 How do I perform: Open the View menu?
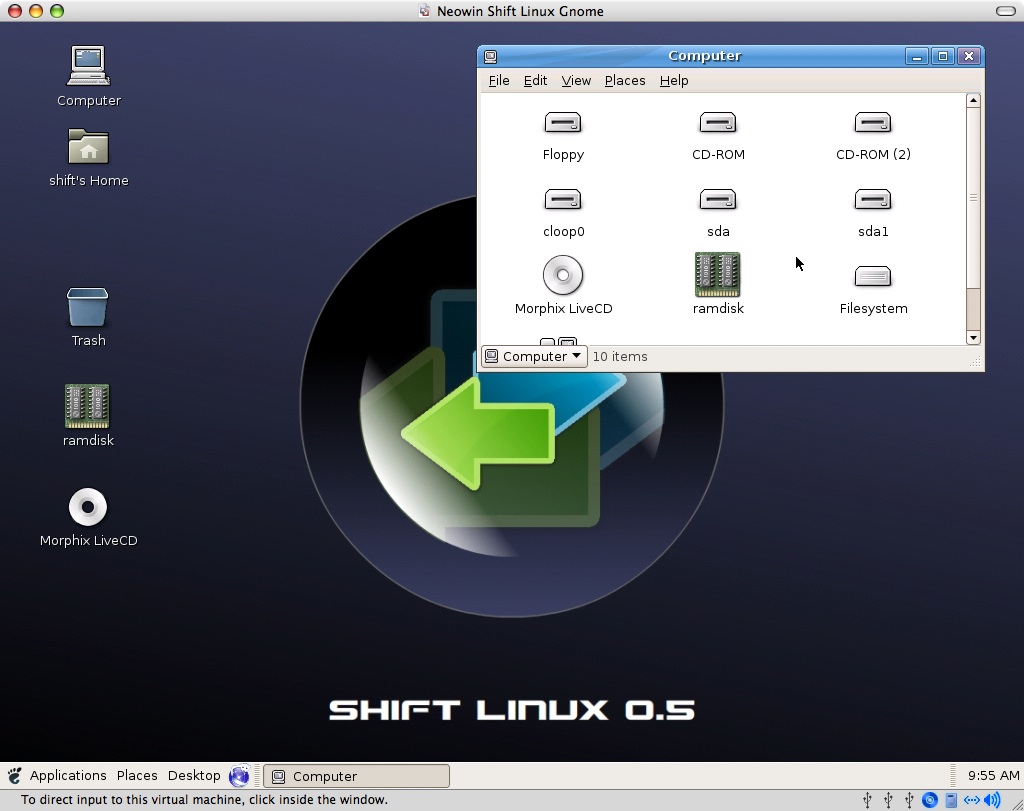(576, 81)
